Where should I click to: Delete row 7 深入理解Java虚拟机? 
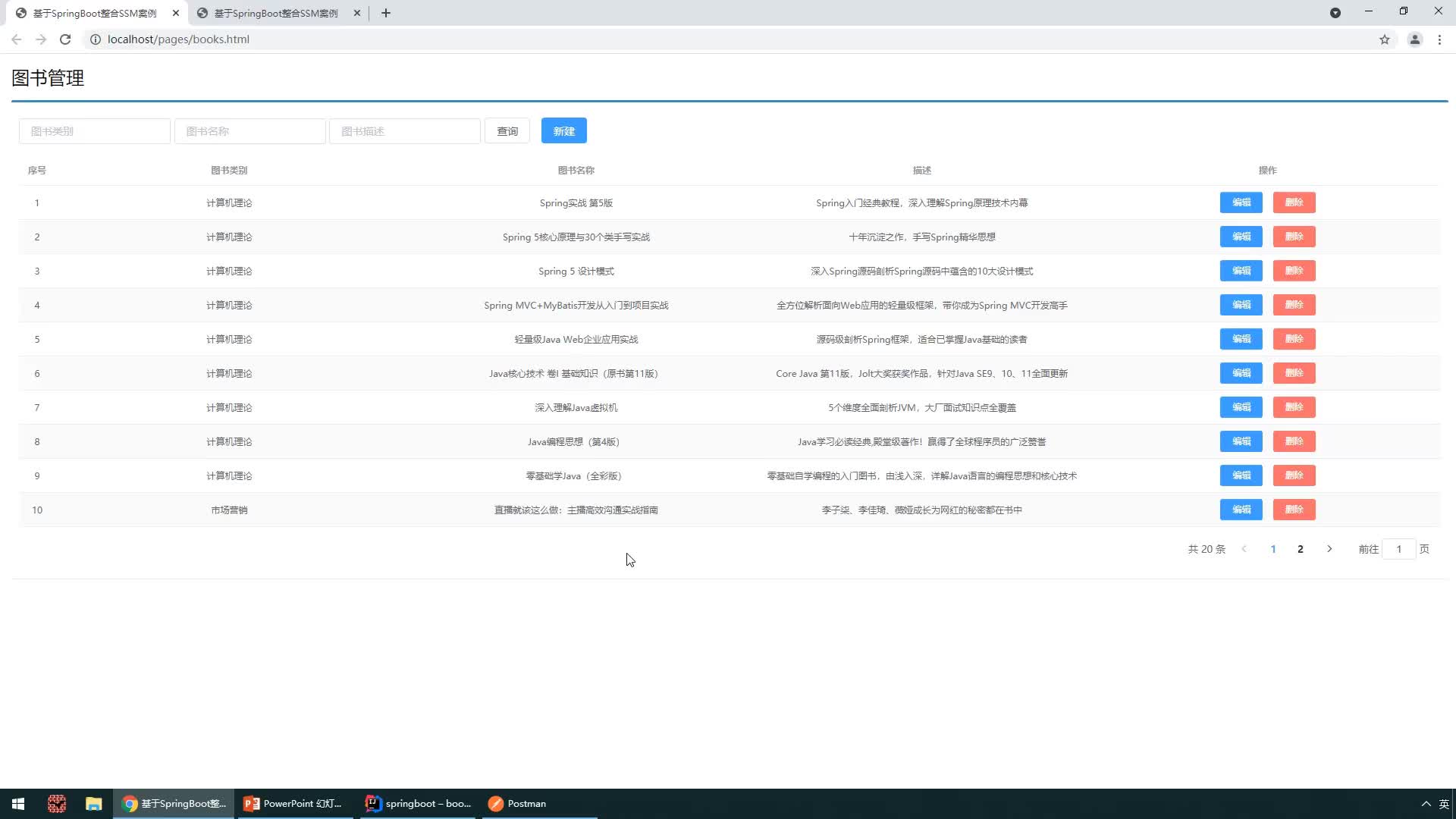click(1294, 407)
